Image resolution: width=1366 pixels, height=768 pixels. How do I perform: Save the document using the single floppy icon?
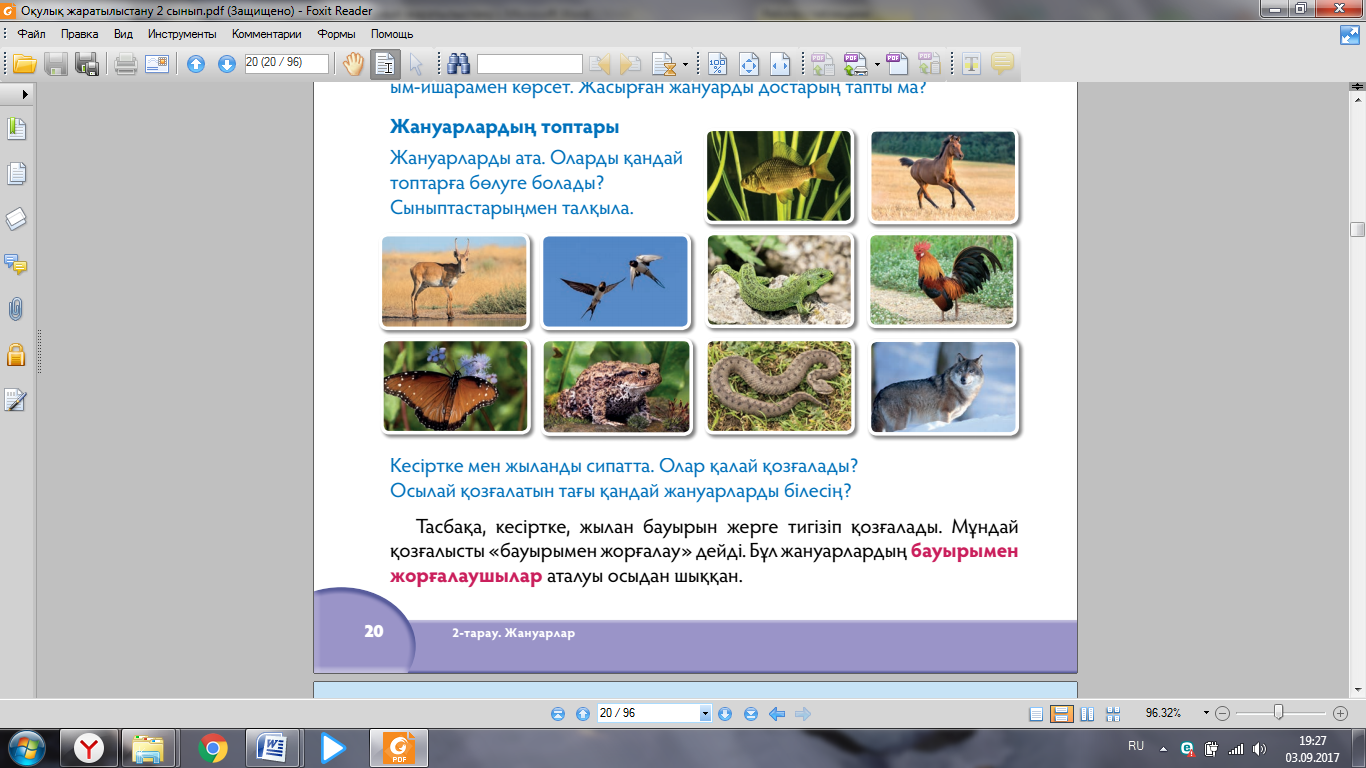coord(56,64)
